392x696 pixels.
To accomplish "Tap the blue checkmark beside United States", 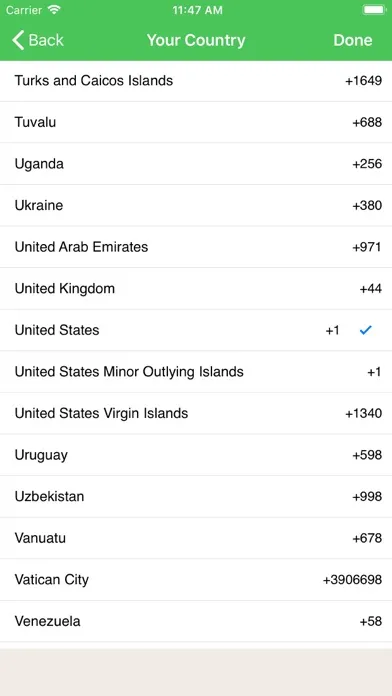I will 365,330.
